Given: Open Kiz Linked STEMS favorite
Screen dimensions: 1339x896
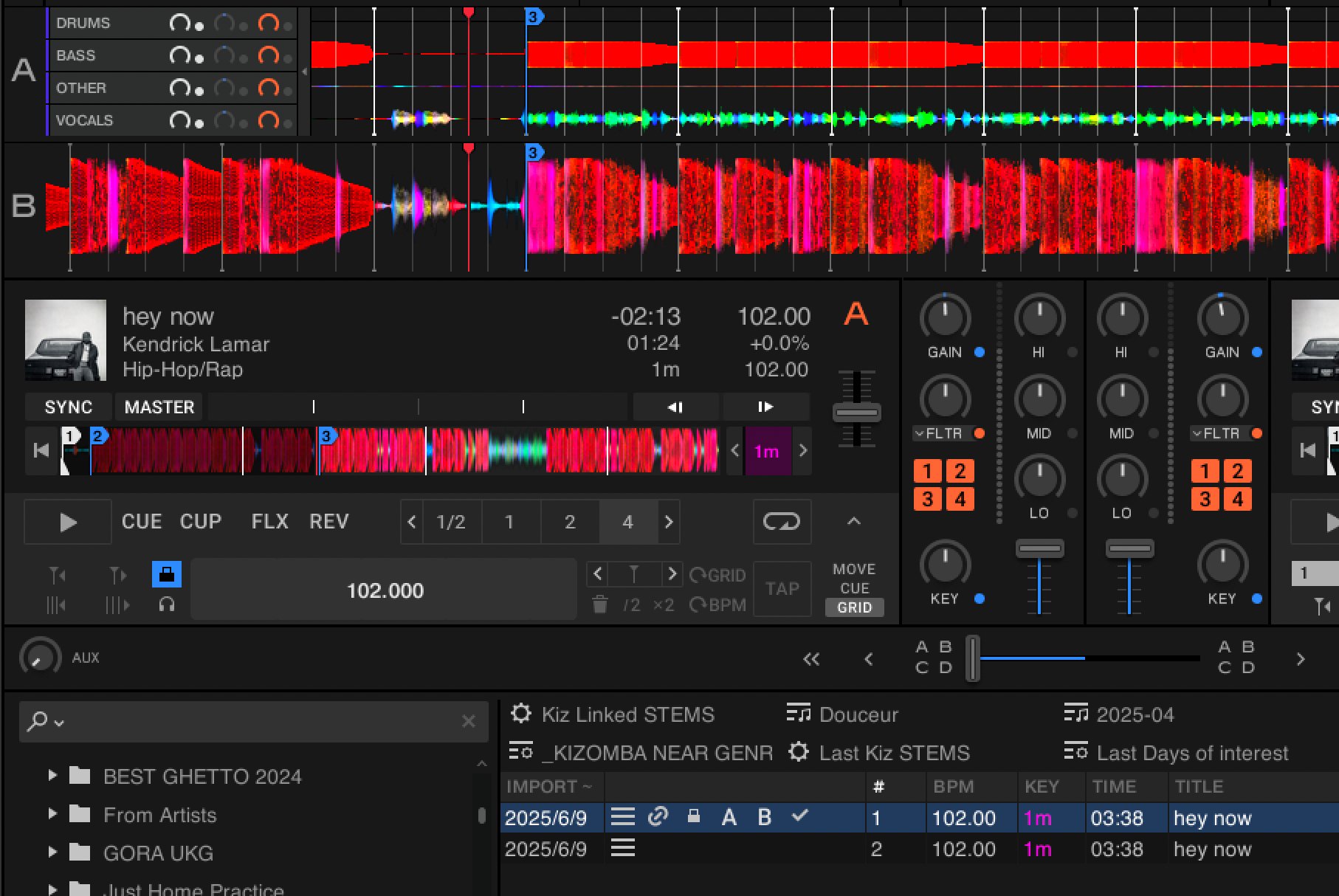Looking at the screenshot, I should tap(613, 714).
